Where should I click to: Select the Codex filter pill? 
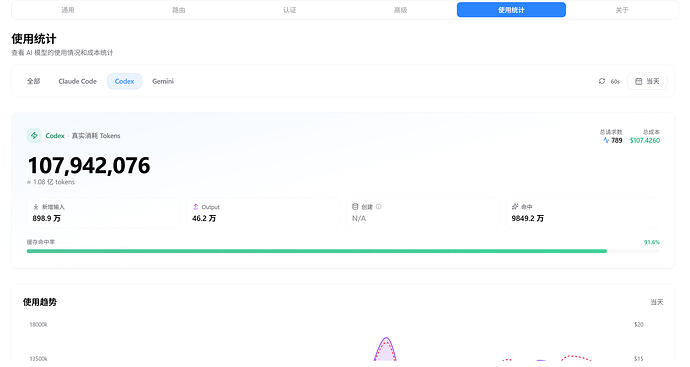(124, 81)
